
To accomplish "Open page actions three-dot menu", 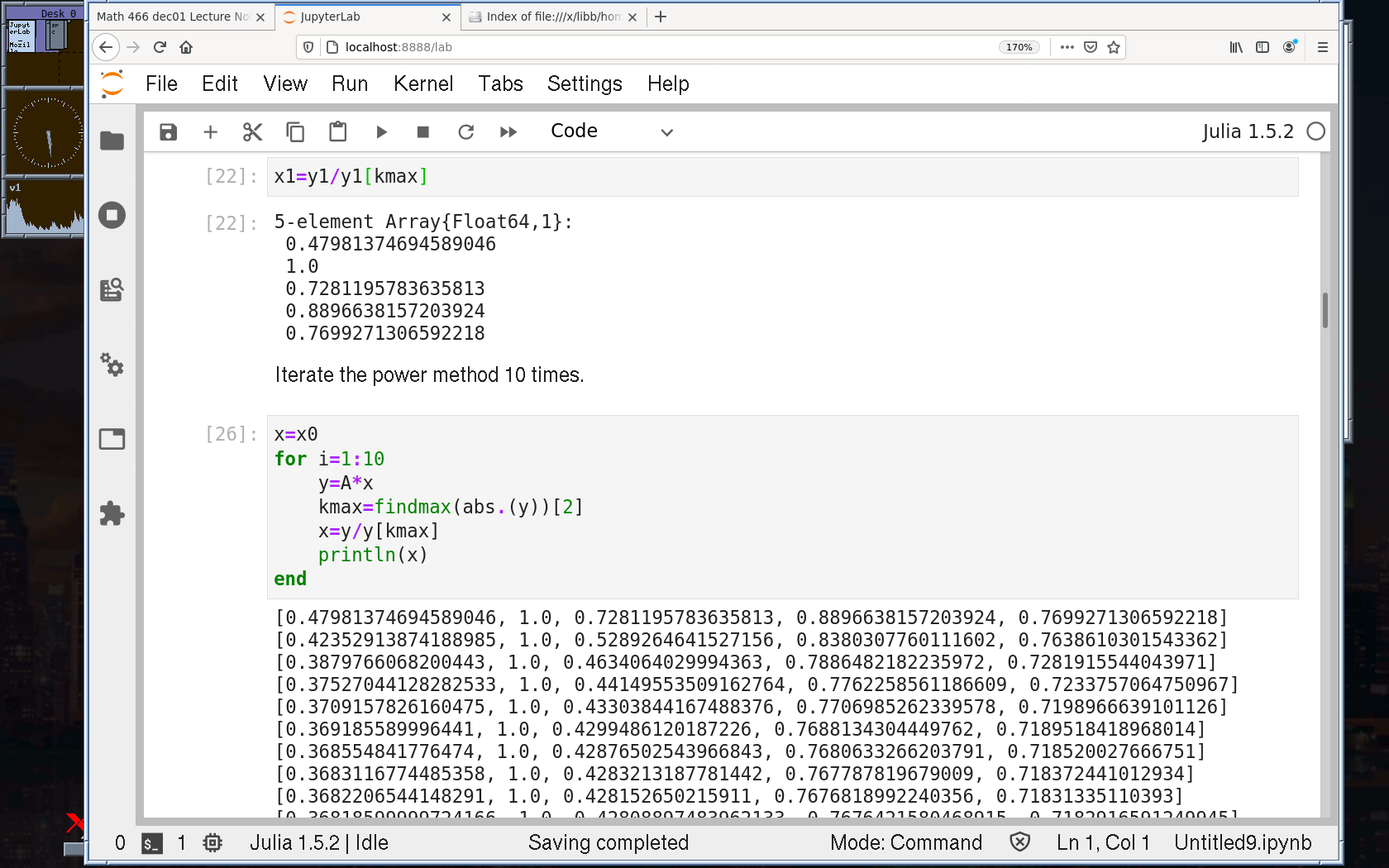I will click(x=1067, y=47).
